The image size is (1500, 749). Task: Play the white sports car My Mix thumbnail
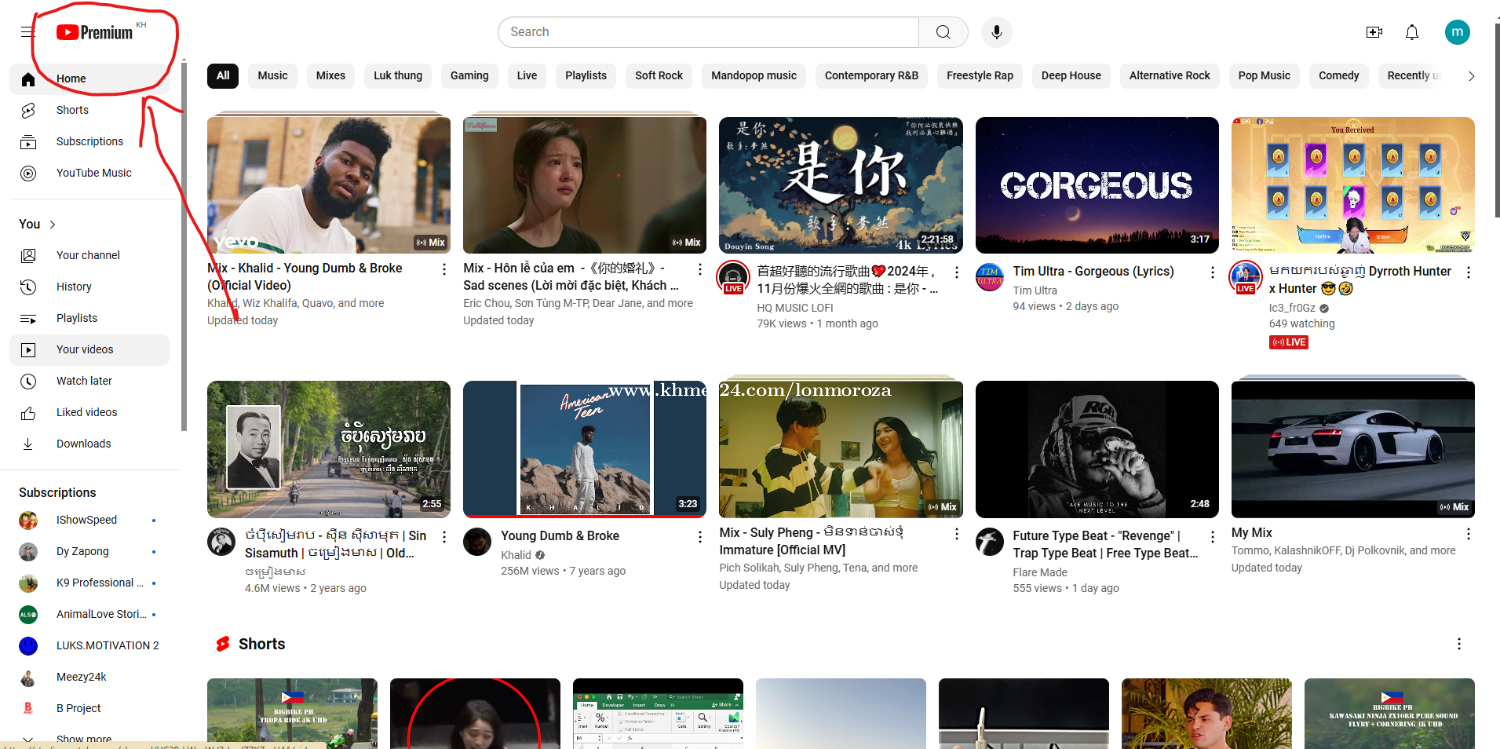point(1353,449)
